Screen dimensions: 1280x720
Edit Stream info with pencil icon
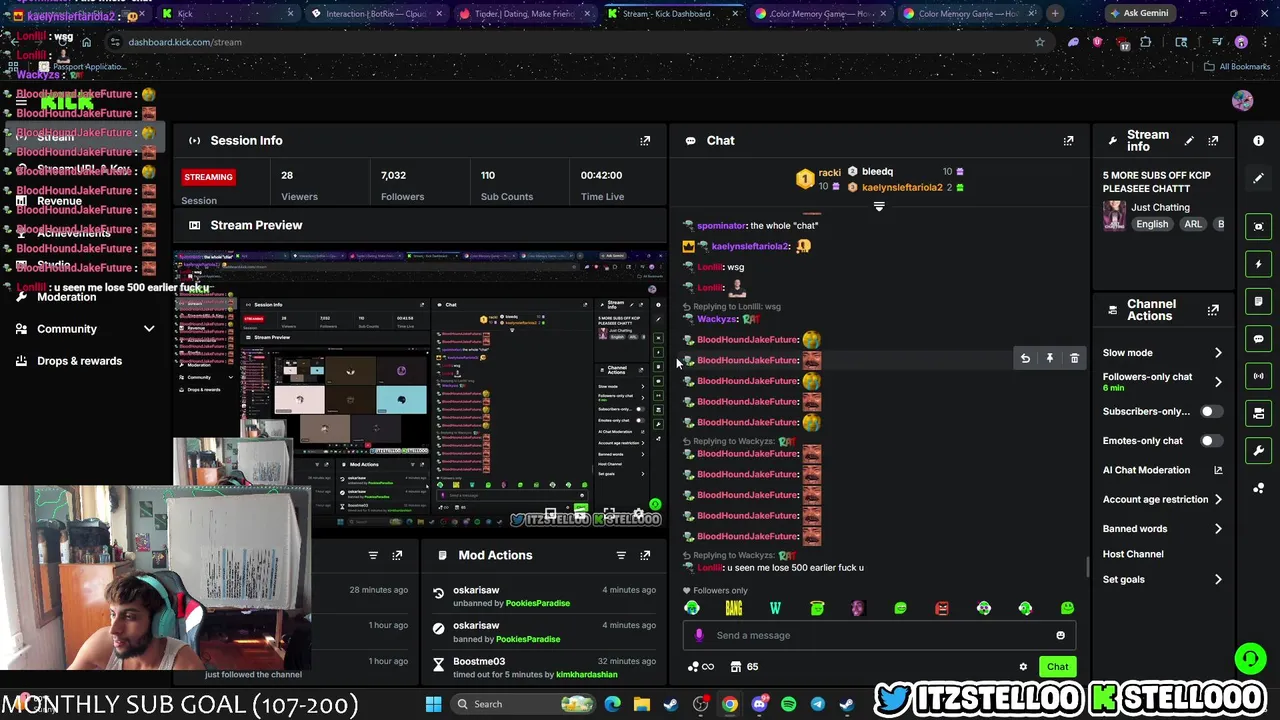[1189, 141]
